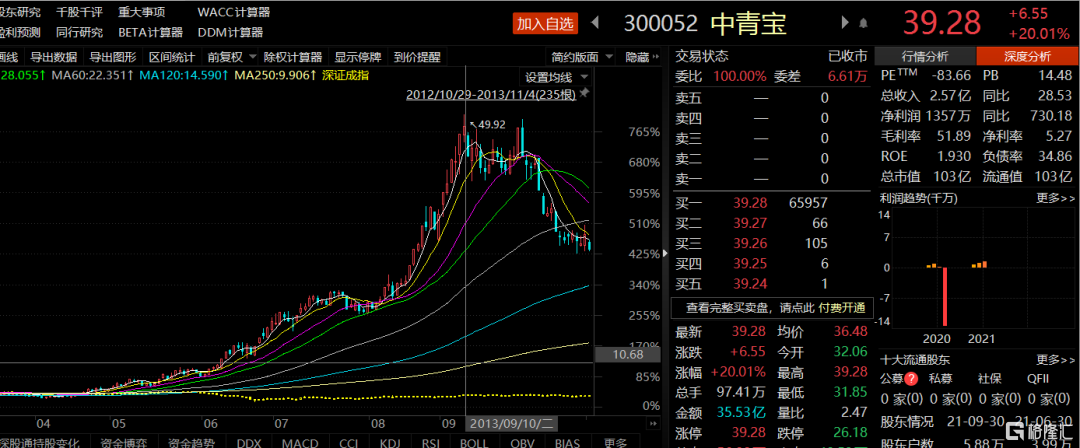Click the price alert bell icon
Screen dimensions: 1080x448
point(863,23)
